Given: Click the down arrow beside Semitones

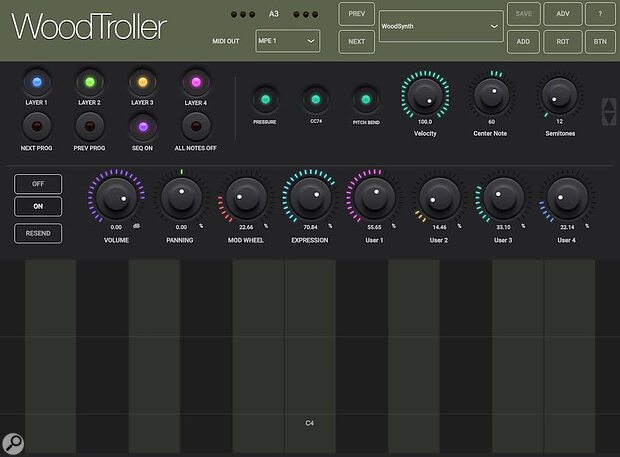Looking at the screenshot, I should click(609, 118).
